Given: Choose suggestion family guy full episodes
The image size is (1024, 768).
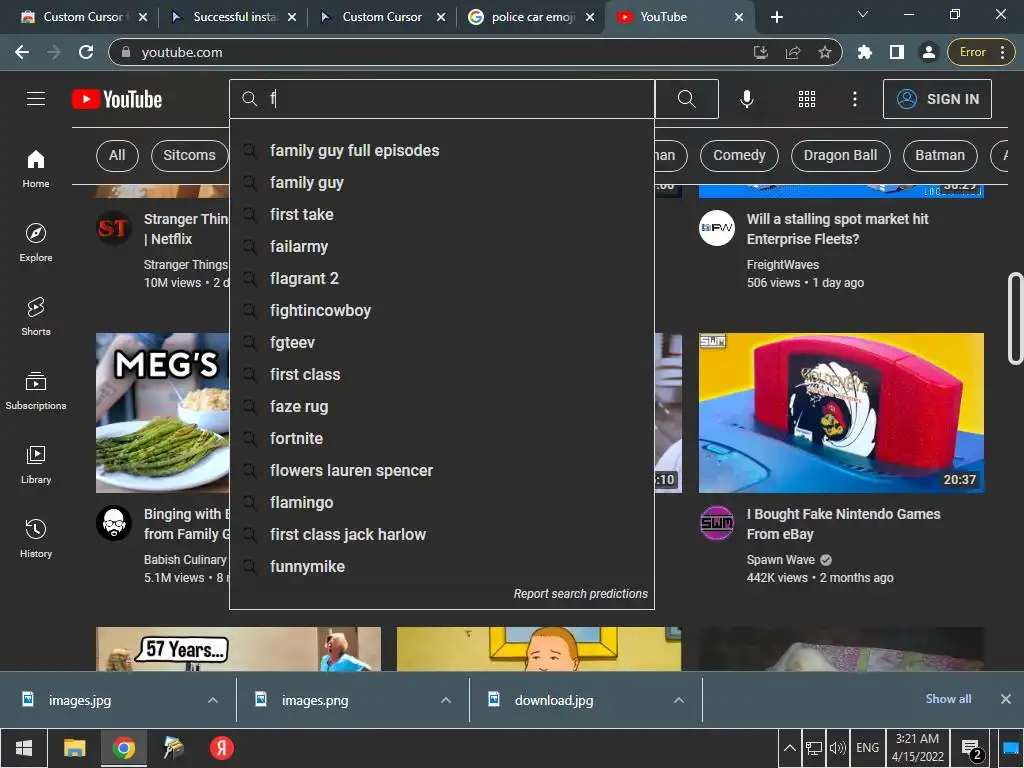Looking at the screenshot, I should click(x=442, y=151).
